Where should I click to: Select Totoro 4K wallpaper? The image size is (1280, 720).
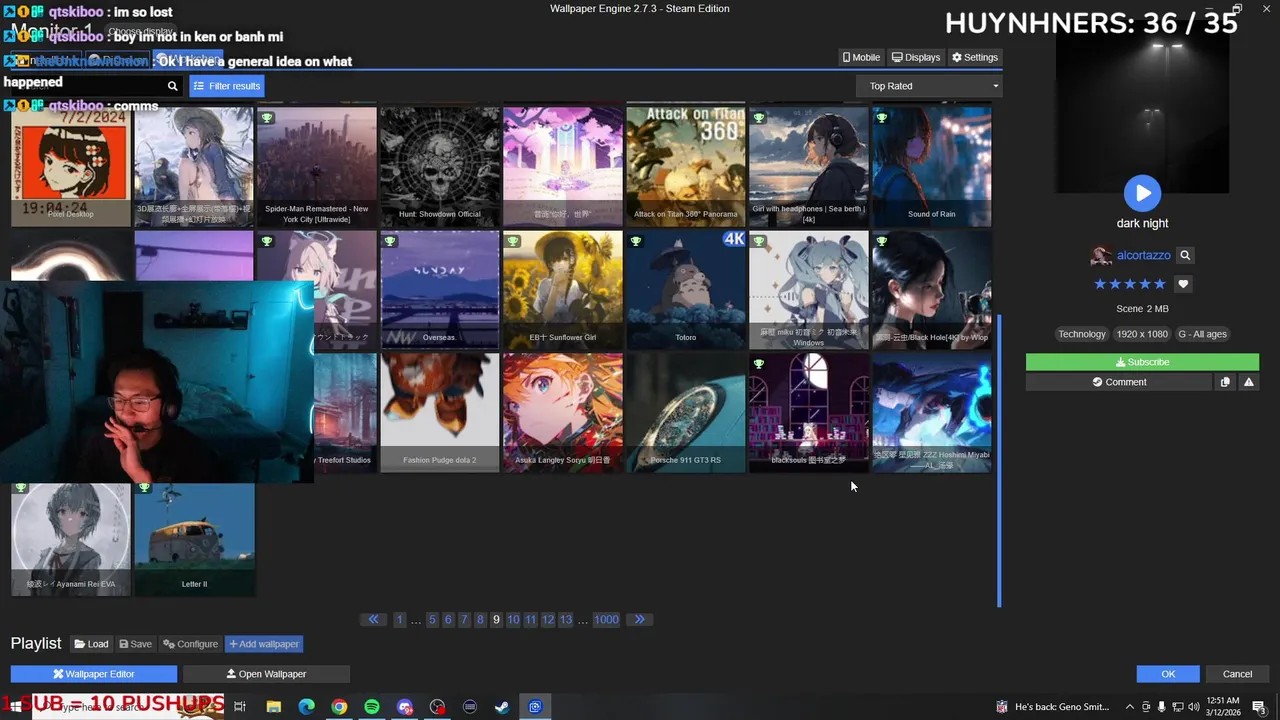(686, 290)
